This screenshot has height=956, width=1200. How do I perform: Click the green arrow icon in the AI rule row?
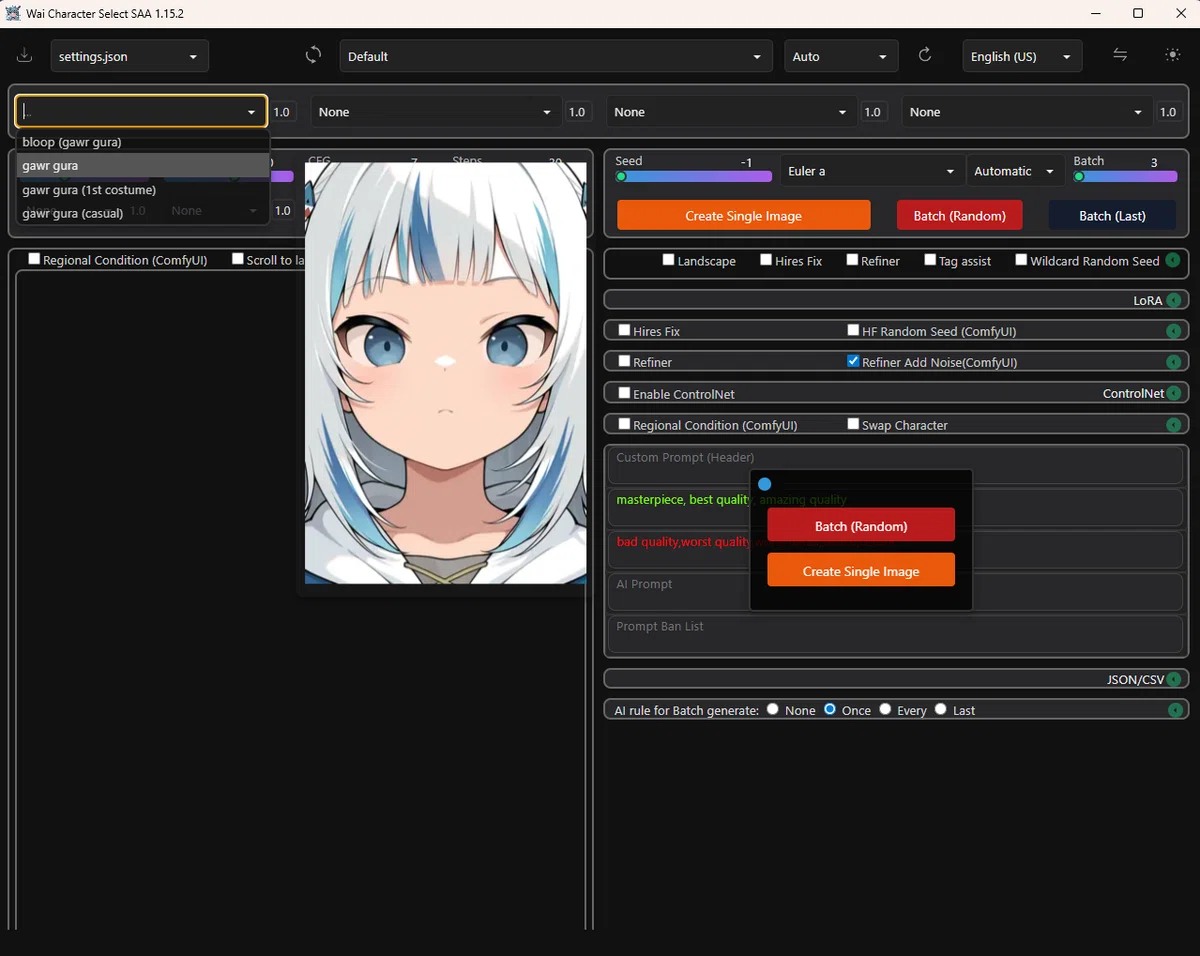pos(1175,710)
